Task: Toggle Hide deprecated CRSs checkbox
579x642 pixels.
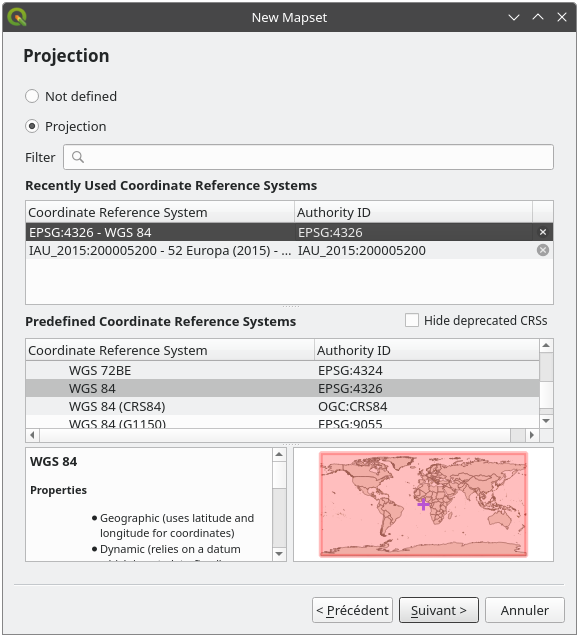Action: pyautogui.click(x=412, y=320)
